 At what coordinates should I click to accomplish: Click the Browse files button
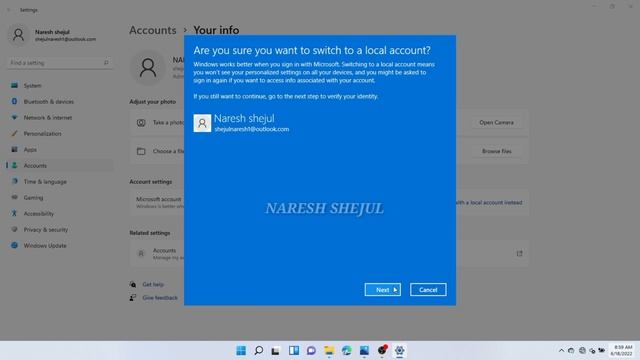pyautogui.click(x=496, y=151)
